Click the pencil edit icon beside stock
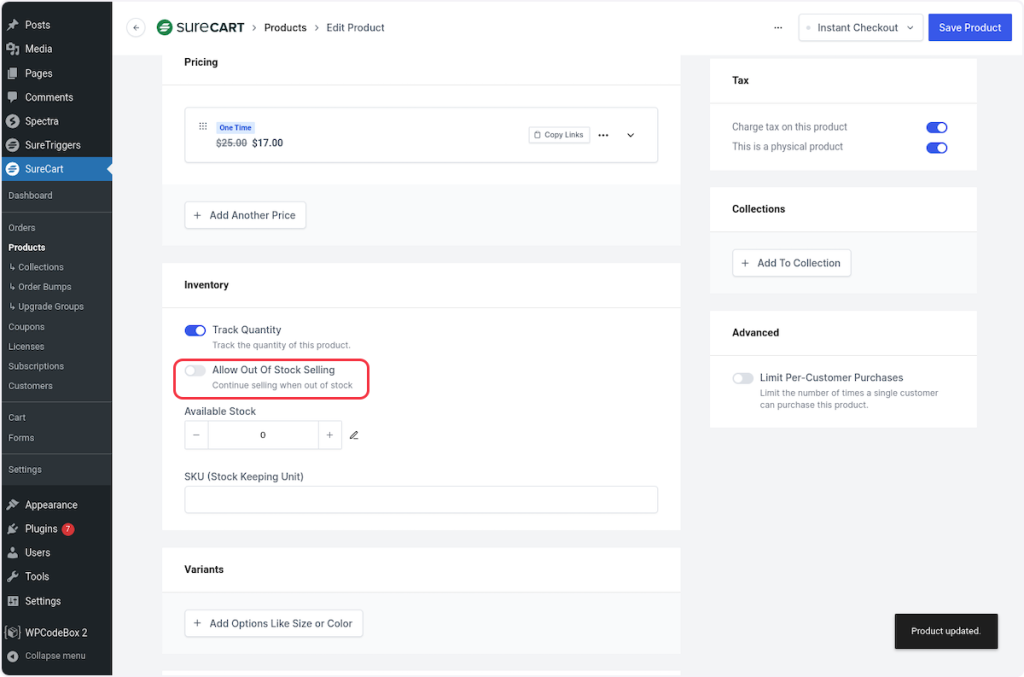This screenshot has width=1024, height=677. pos(354,435)
